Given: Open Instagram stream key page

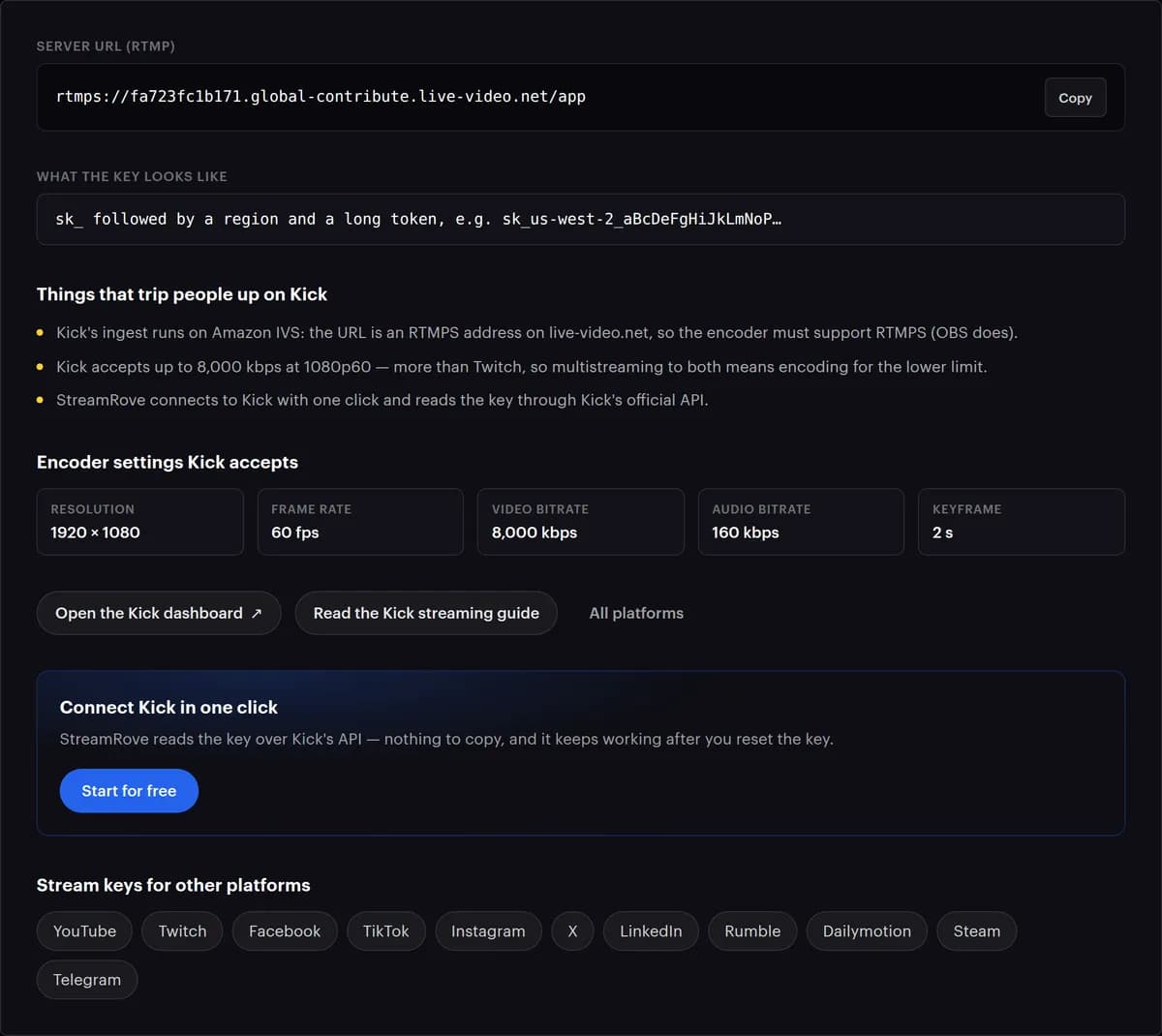Looking at the screenshot, I should (488, 931).
